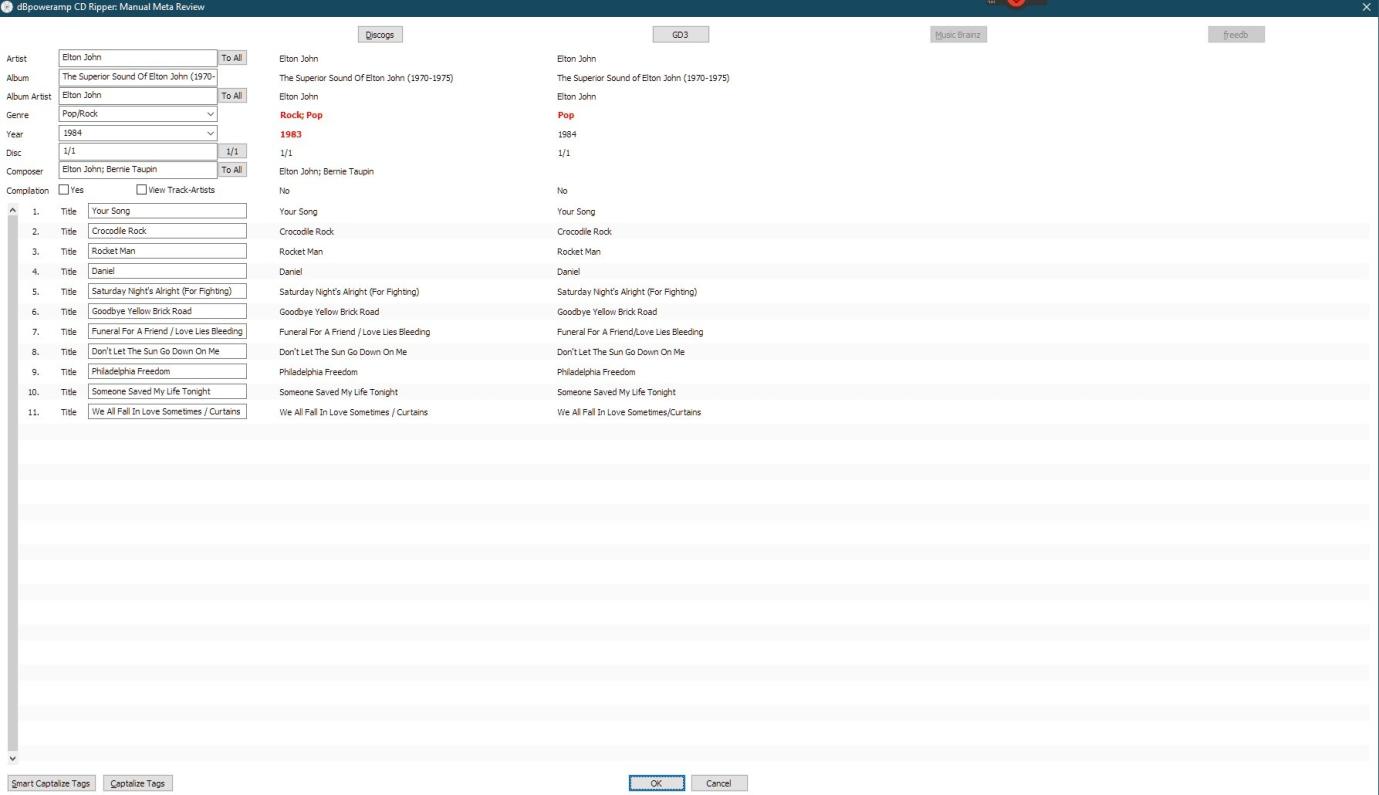Apply Artist to all with To All

coord(232,58)
